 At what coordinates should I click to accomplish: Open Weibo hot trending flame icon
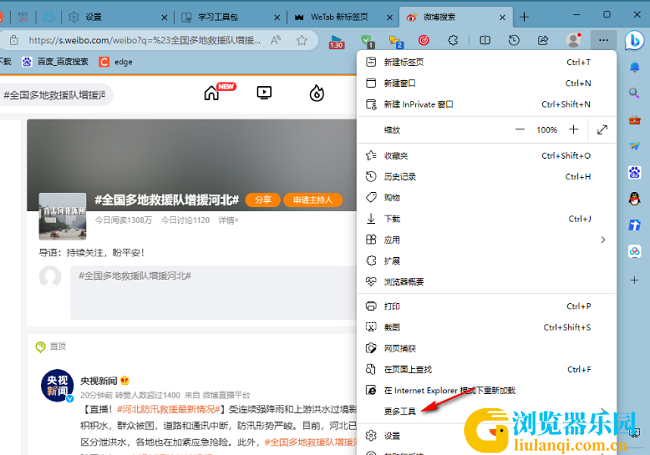pyautogui.click(x=317, y=93)
